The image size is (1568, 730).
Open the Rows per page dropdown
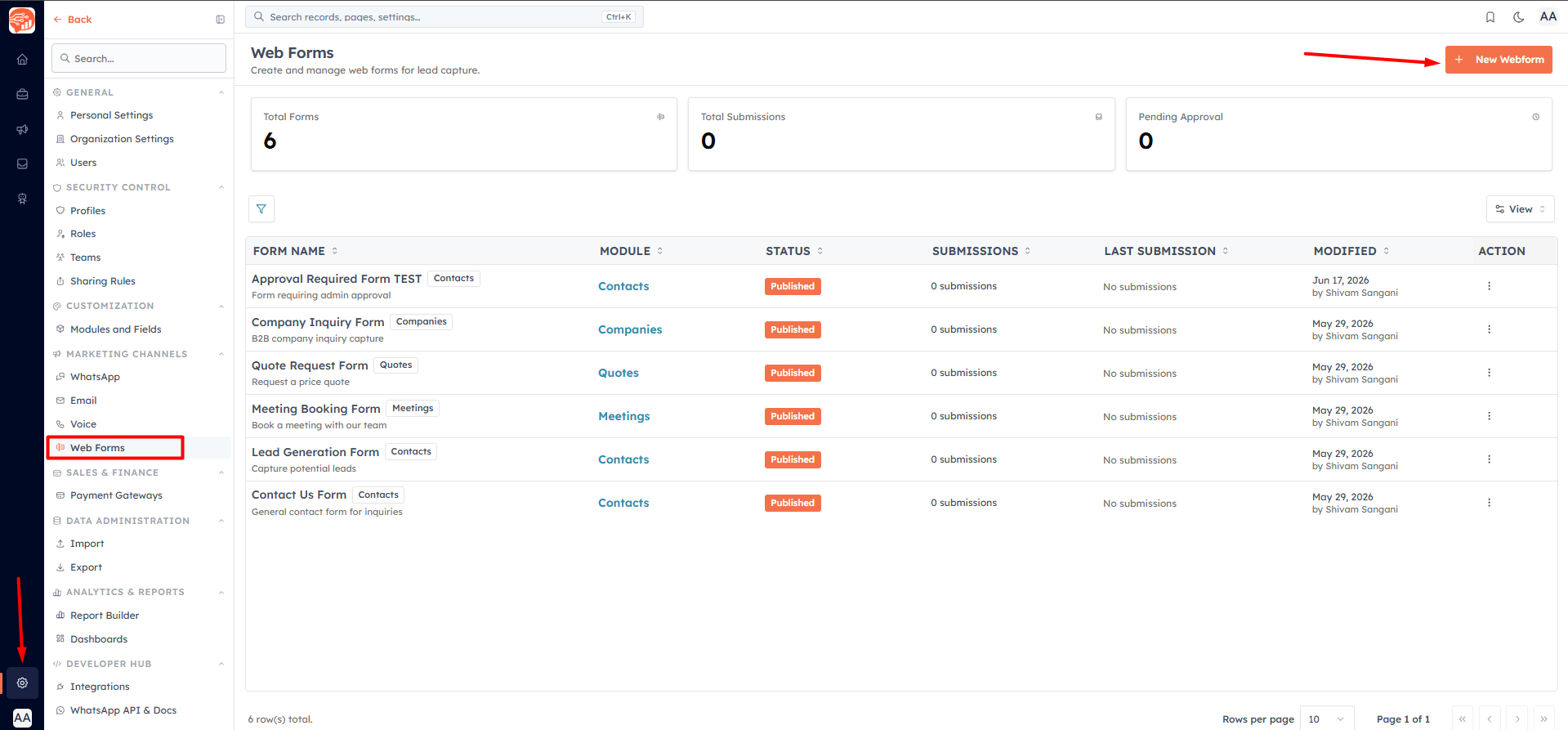(1326, 719)
